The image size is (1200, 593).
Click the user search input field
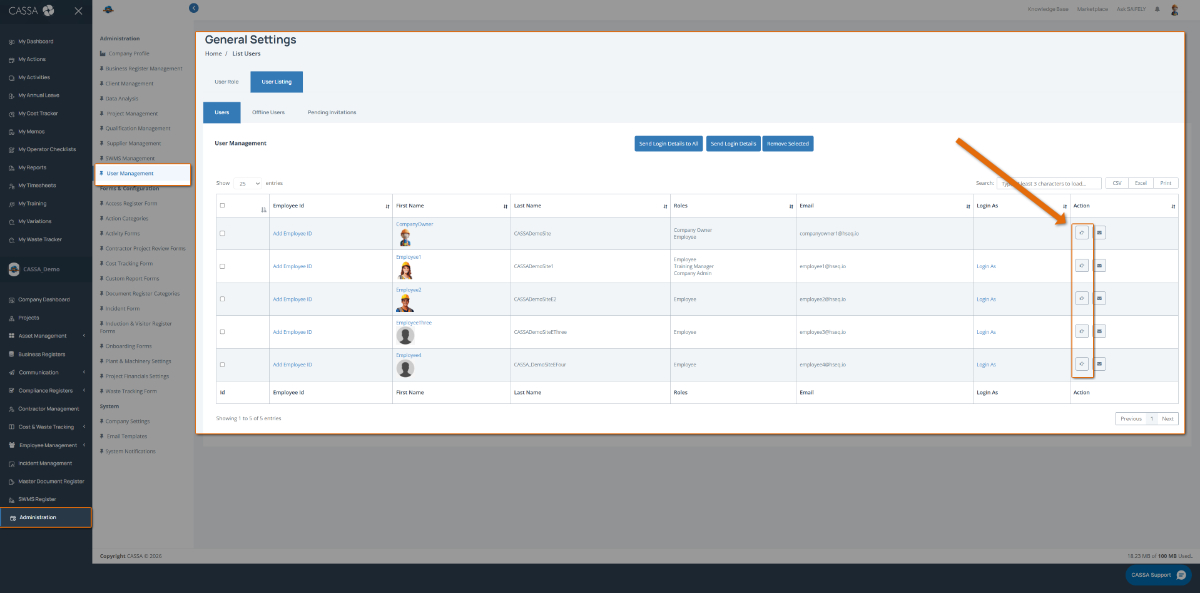1050,184
